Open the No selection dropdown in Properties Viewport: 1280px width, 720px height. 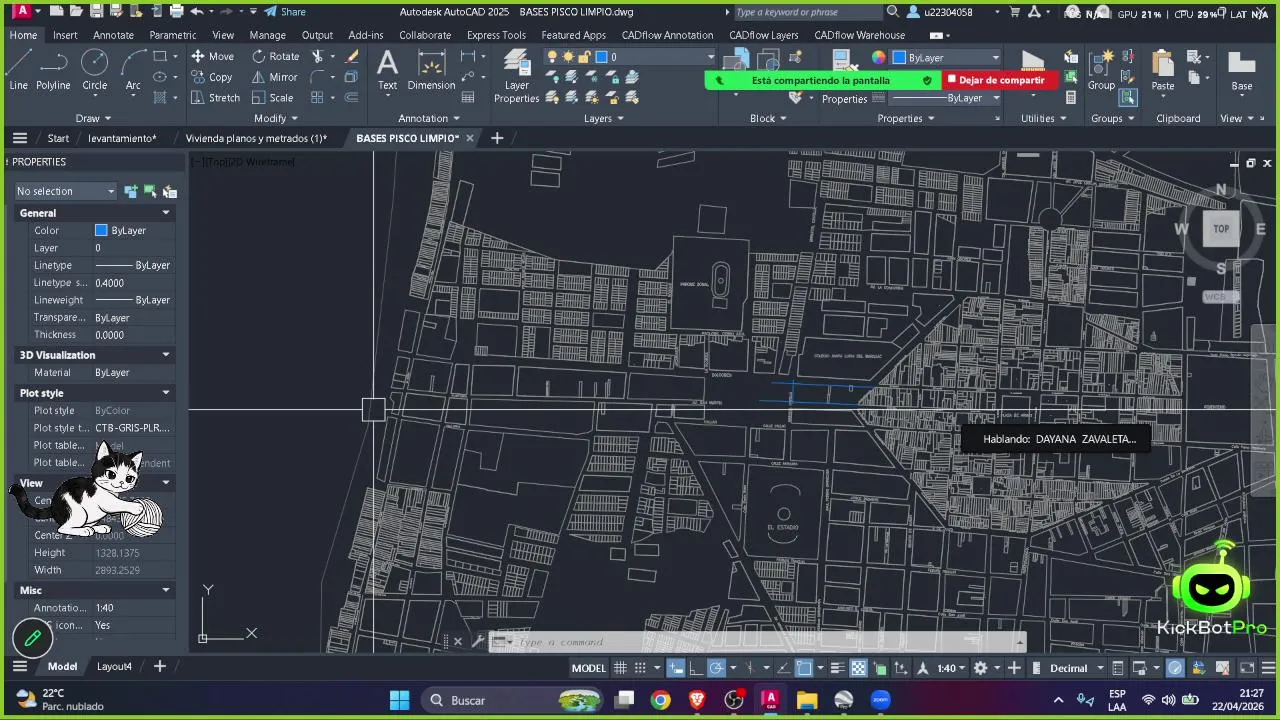[x=66, y=191]
